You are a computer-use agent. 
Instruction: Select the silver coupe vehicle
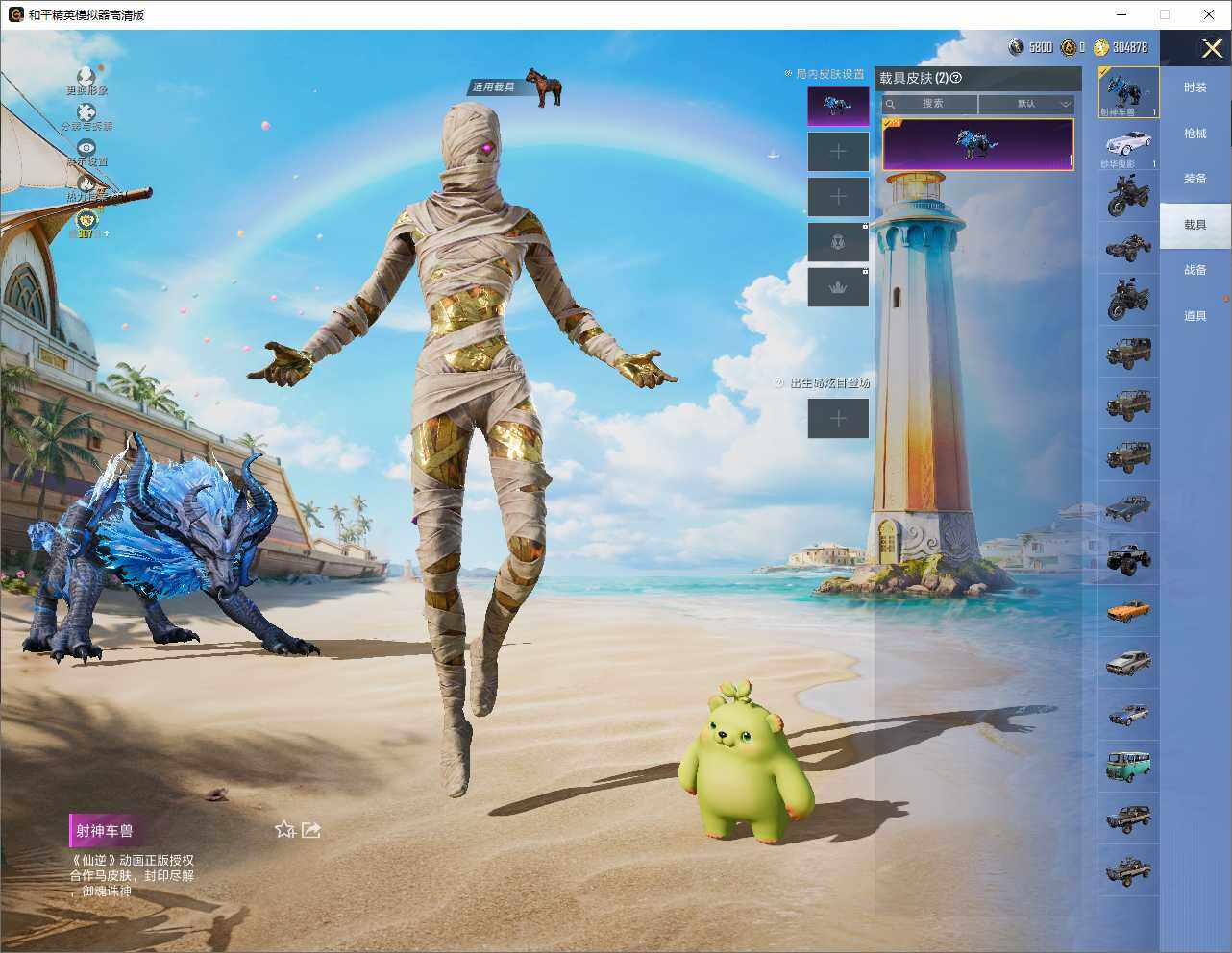1128,662
